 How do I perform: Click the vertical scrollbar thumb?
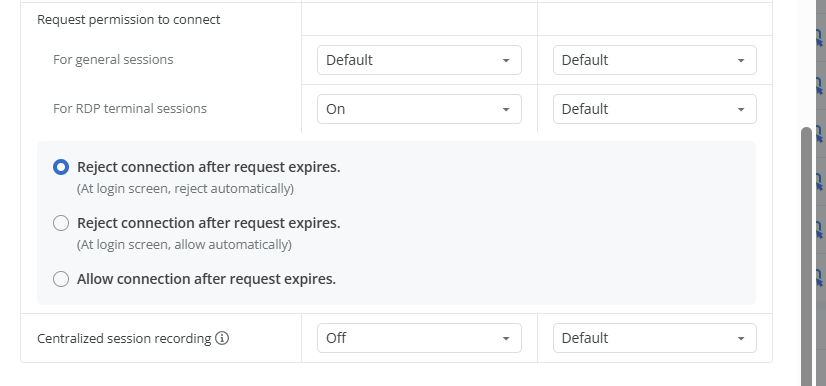pos(807,256)
